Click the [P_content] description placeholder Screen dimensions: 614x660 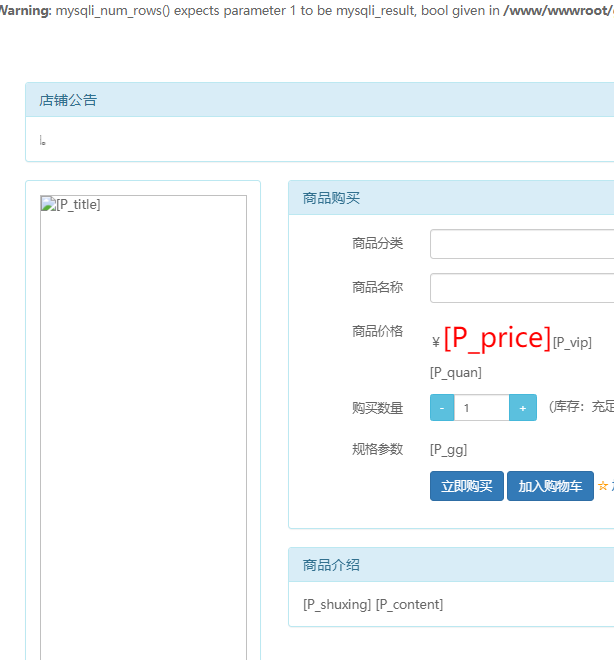[x=409, y=604]
